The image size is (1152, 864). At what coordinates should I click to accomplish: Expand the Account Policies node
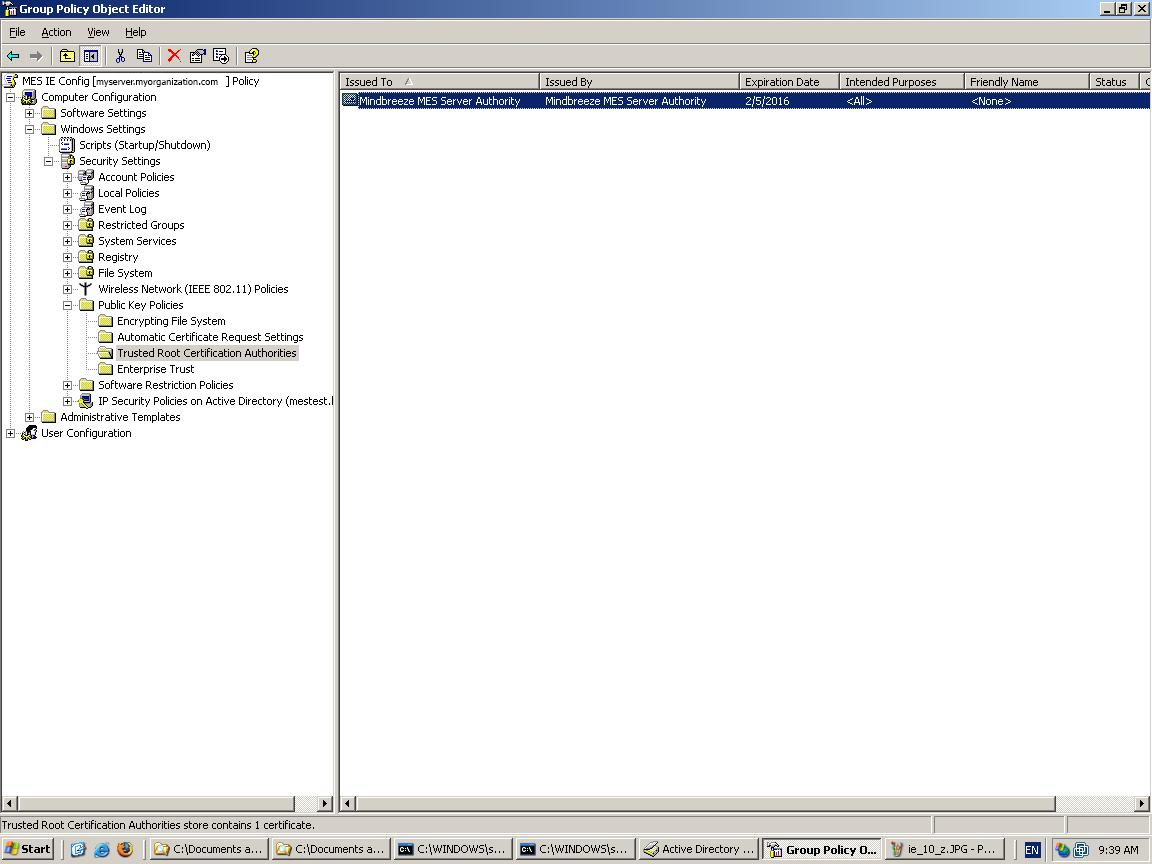click(68, 177)
